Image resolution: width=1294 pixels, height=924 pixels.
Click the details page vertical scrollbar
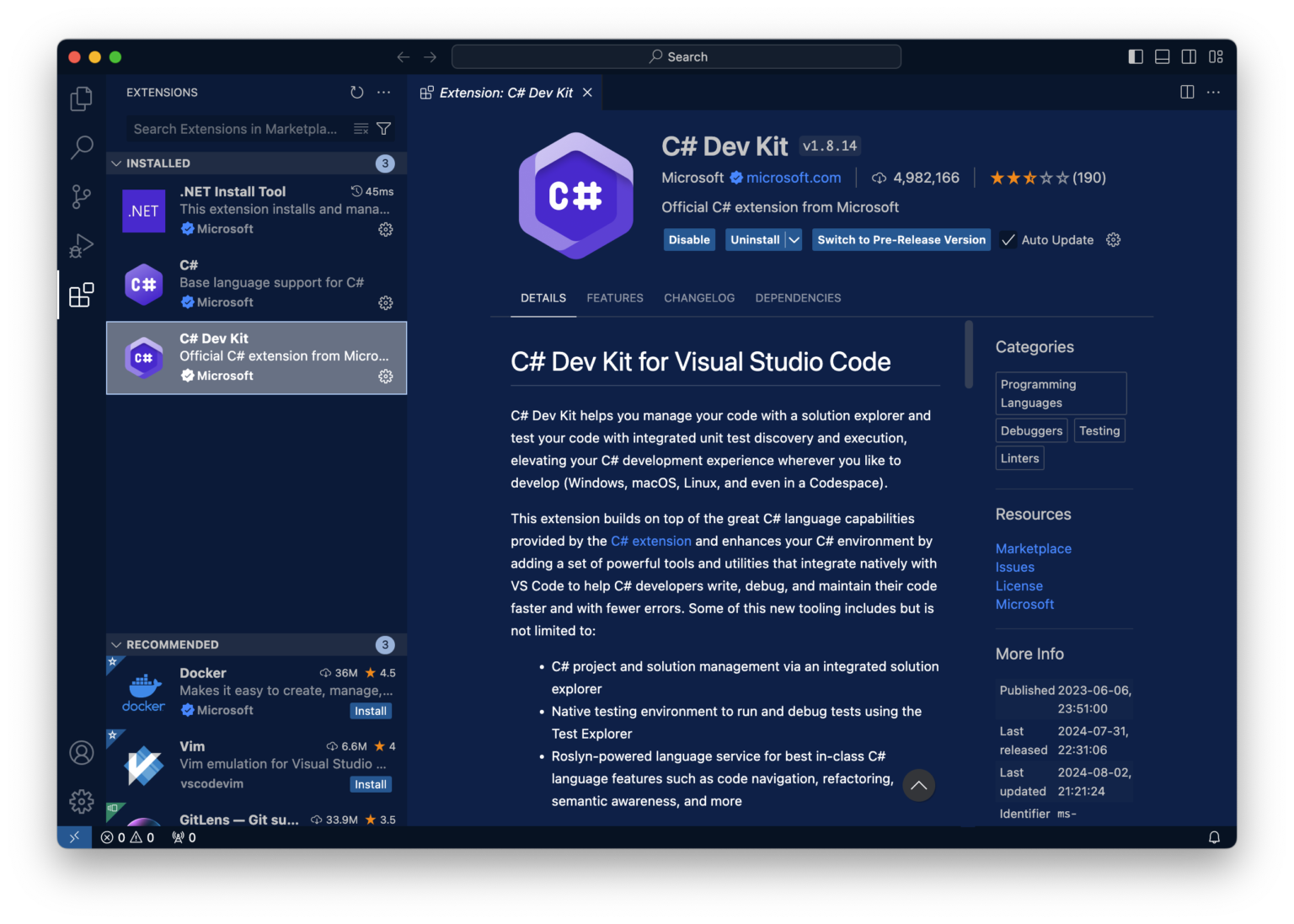pos(969,355)
